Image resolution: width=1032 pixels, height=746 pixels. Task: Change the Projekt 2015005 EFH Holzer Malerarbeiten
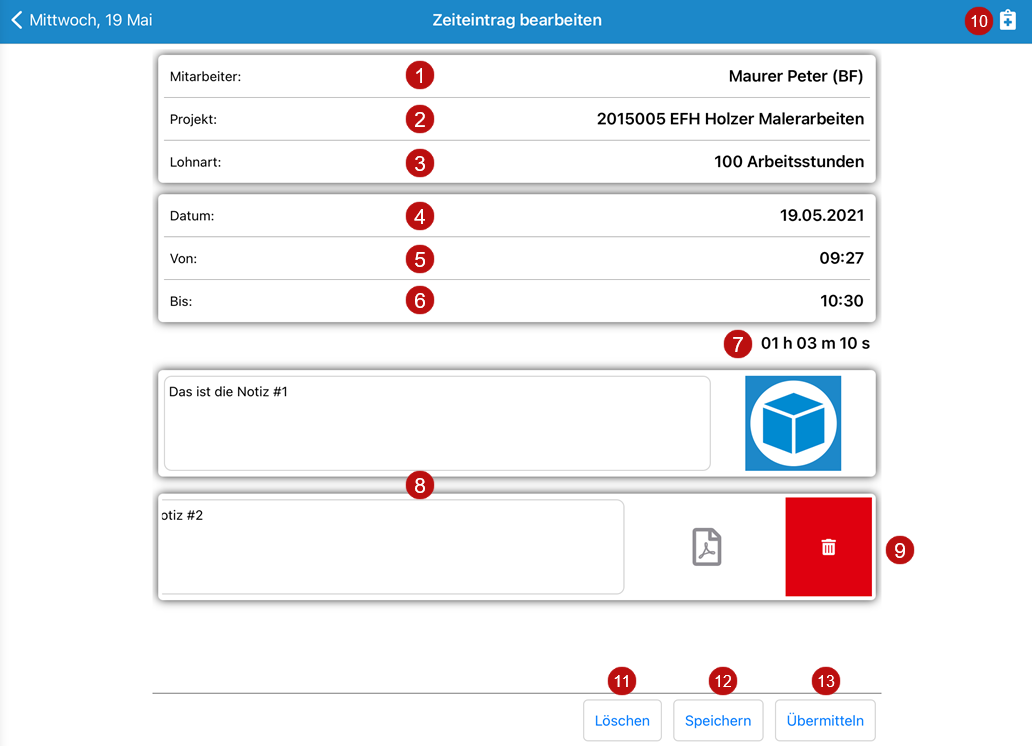(517, 119)
